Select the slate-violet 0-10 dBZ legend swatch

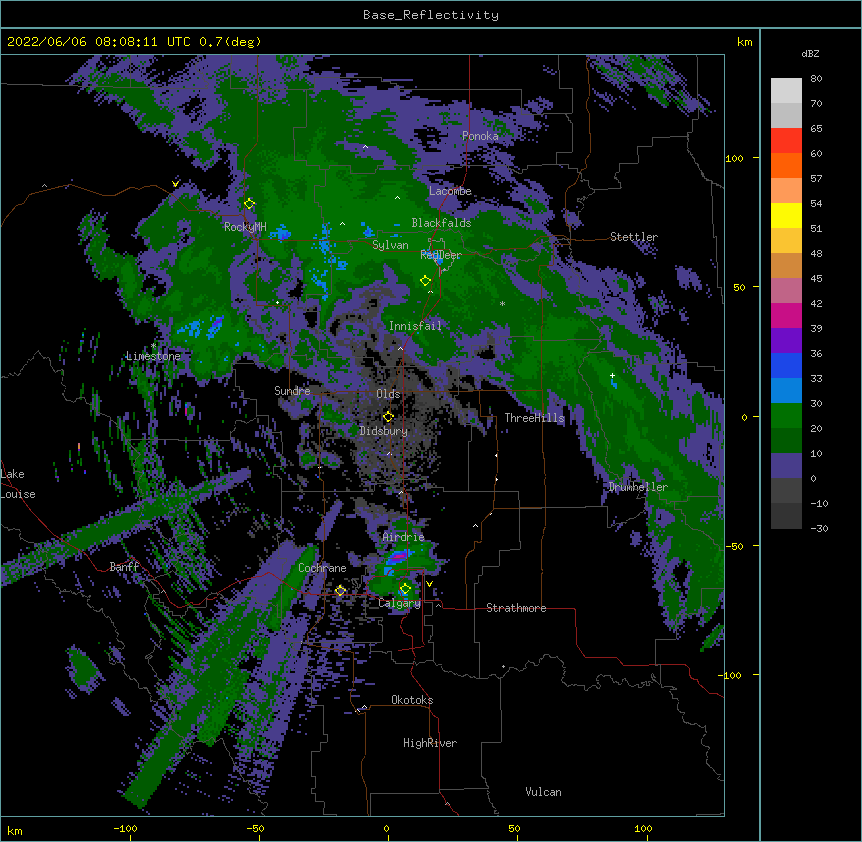coord(786,466)
